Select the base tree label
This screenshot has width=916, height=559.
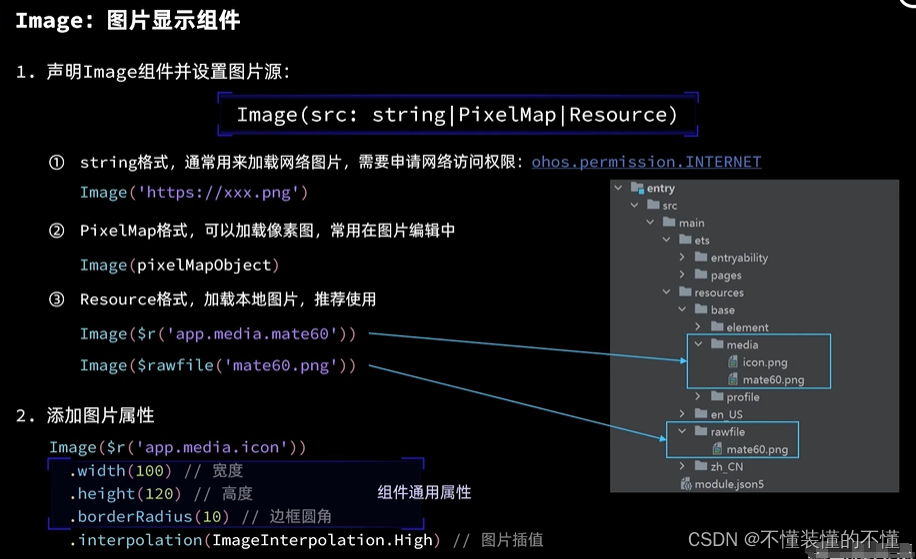[723, 310]
